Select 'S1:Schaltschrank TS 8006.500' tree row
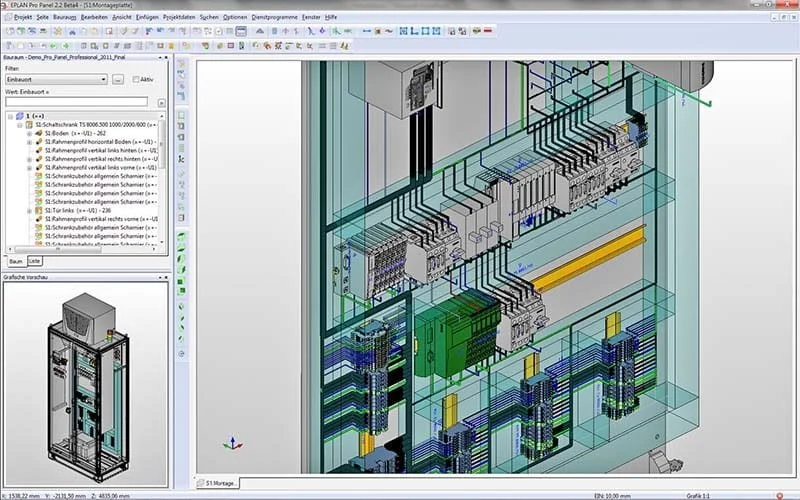Viewport: 800px width, 500px height. [96, 124]
